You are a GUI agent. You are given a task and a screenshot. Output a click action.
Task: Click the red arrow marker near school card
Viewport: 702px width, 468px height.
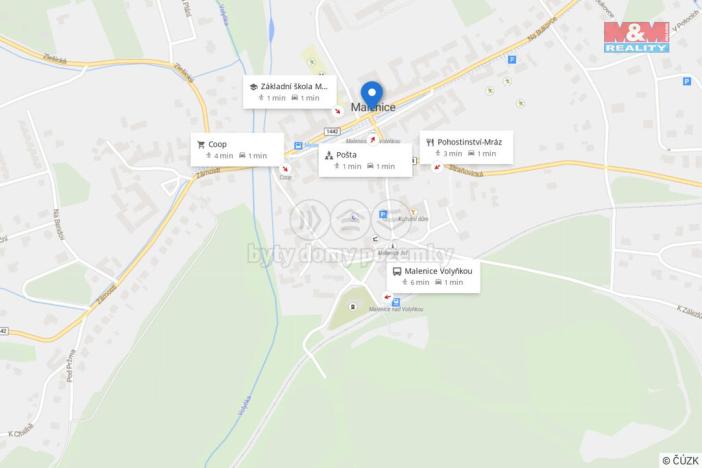(x=338, y=111)
